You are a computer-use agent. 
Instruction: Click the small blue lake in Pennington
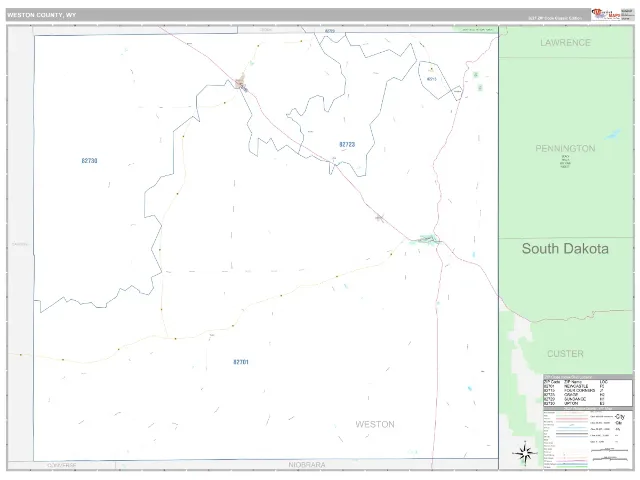(x=612, y=134)
